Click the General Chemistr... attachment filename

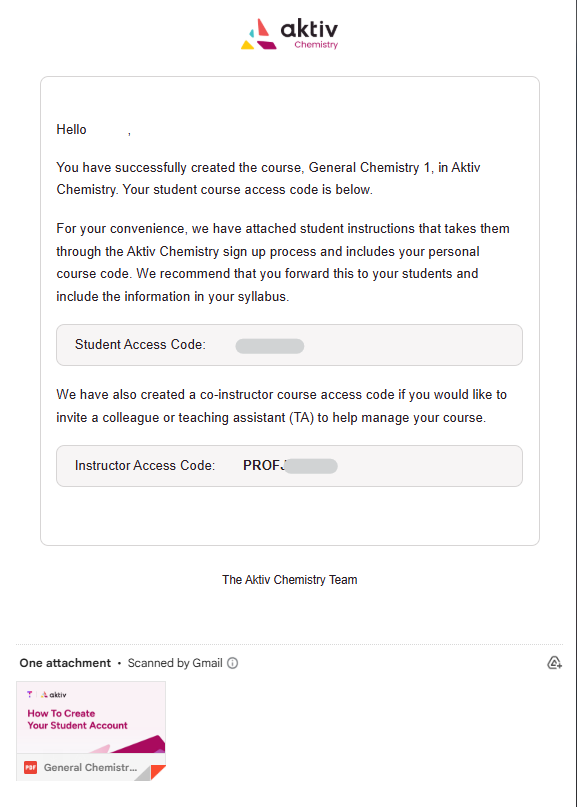tap(91, 767)
